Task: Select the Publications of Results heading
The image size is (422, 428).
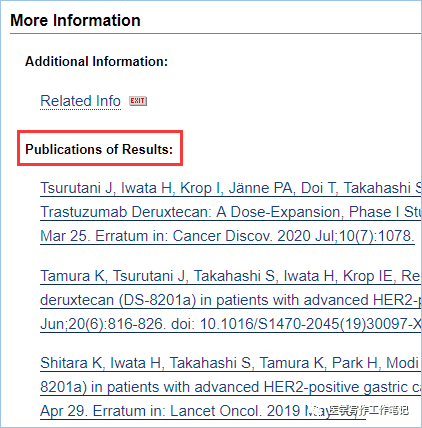Action: point(99,149)
